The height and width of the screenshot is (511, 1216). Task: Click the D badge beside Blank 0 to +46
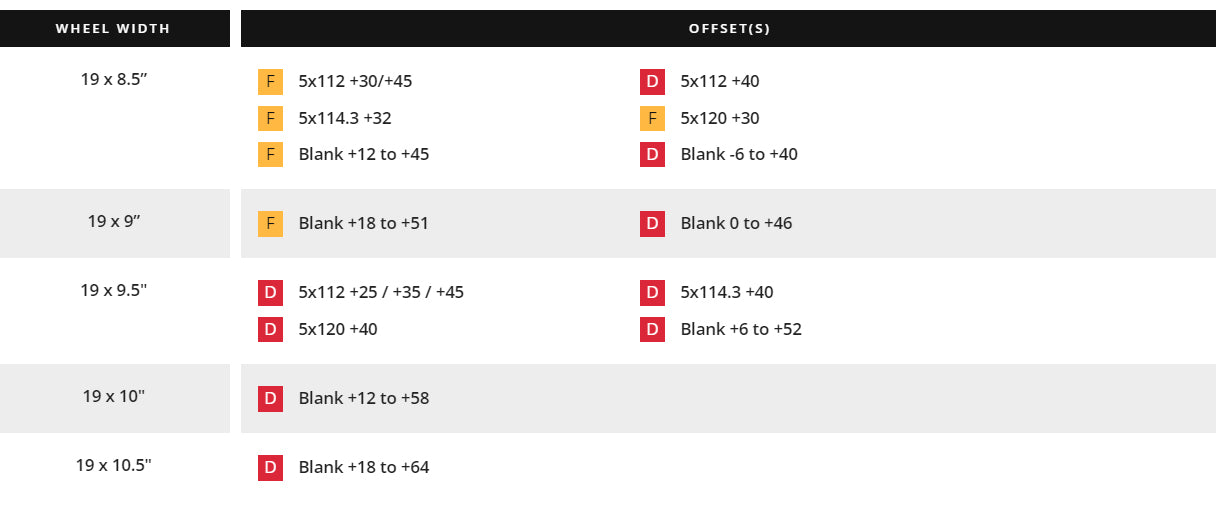point(652,224)
